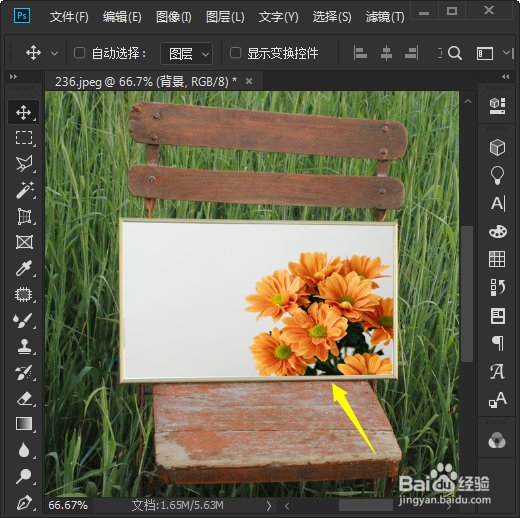The height and width of the screenshot is (518, 520).
Task: Open the Paragraph panel icon
Action: [497, 343]
